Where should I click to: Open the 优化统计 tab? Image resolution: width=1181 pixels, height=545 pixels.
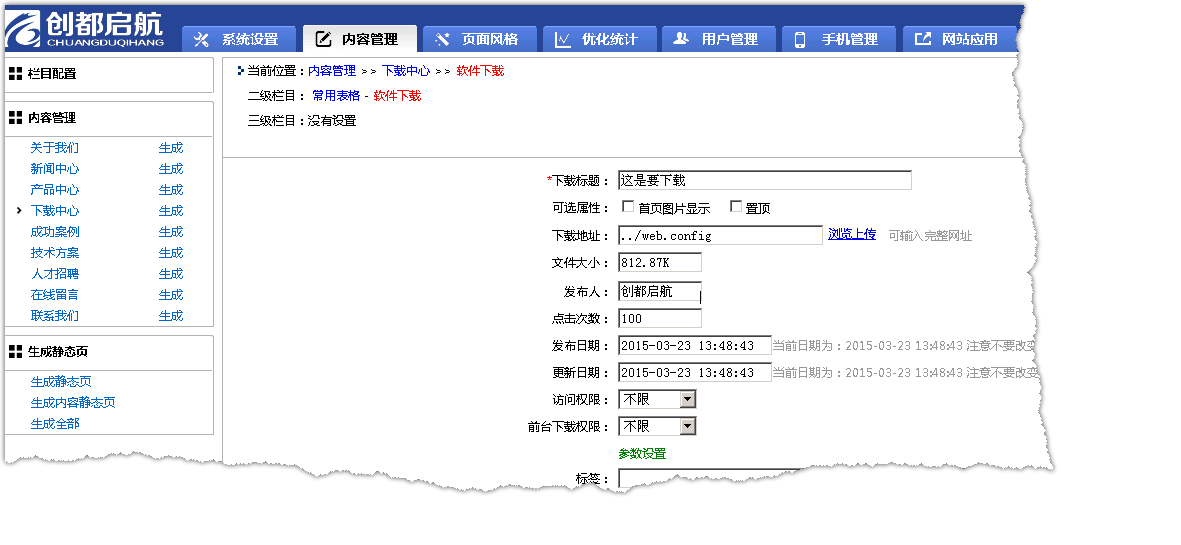[600, 39]
